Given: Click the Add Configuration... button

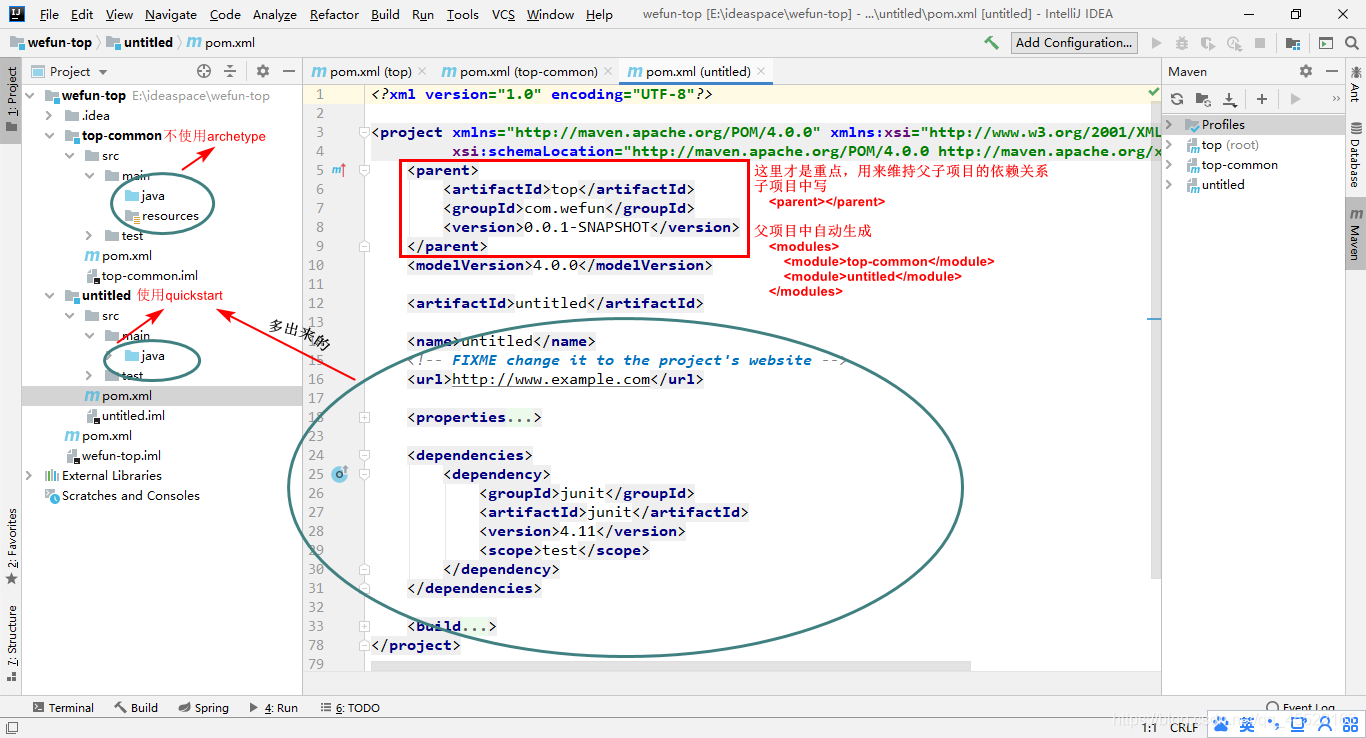Looking at the screenshot, I should (1075, 43).
